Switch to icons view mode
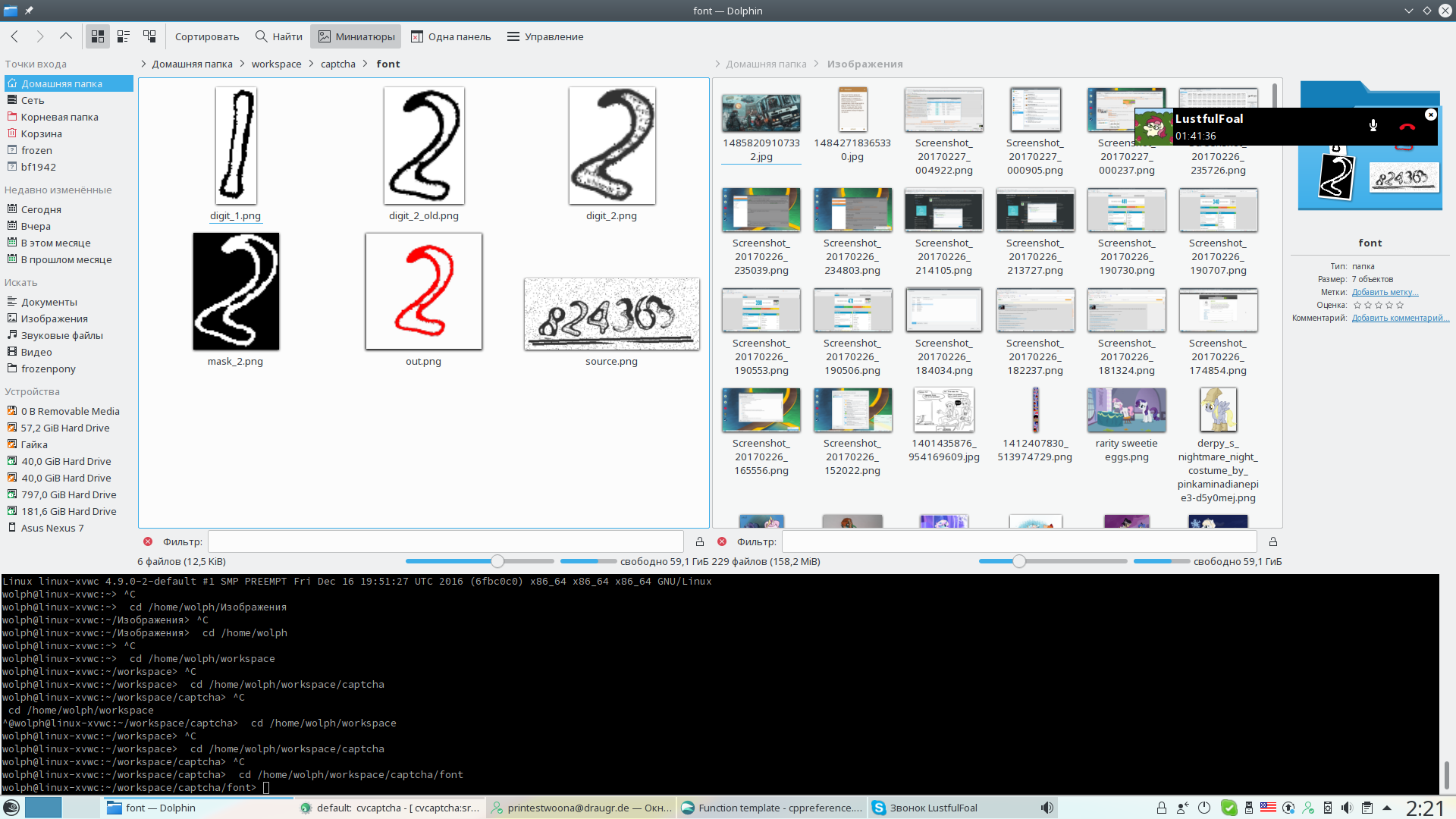This screenshot has width=1456, height=819. click(98, 36)
